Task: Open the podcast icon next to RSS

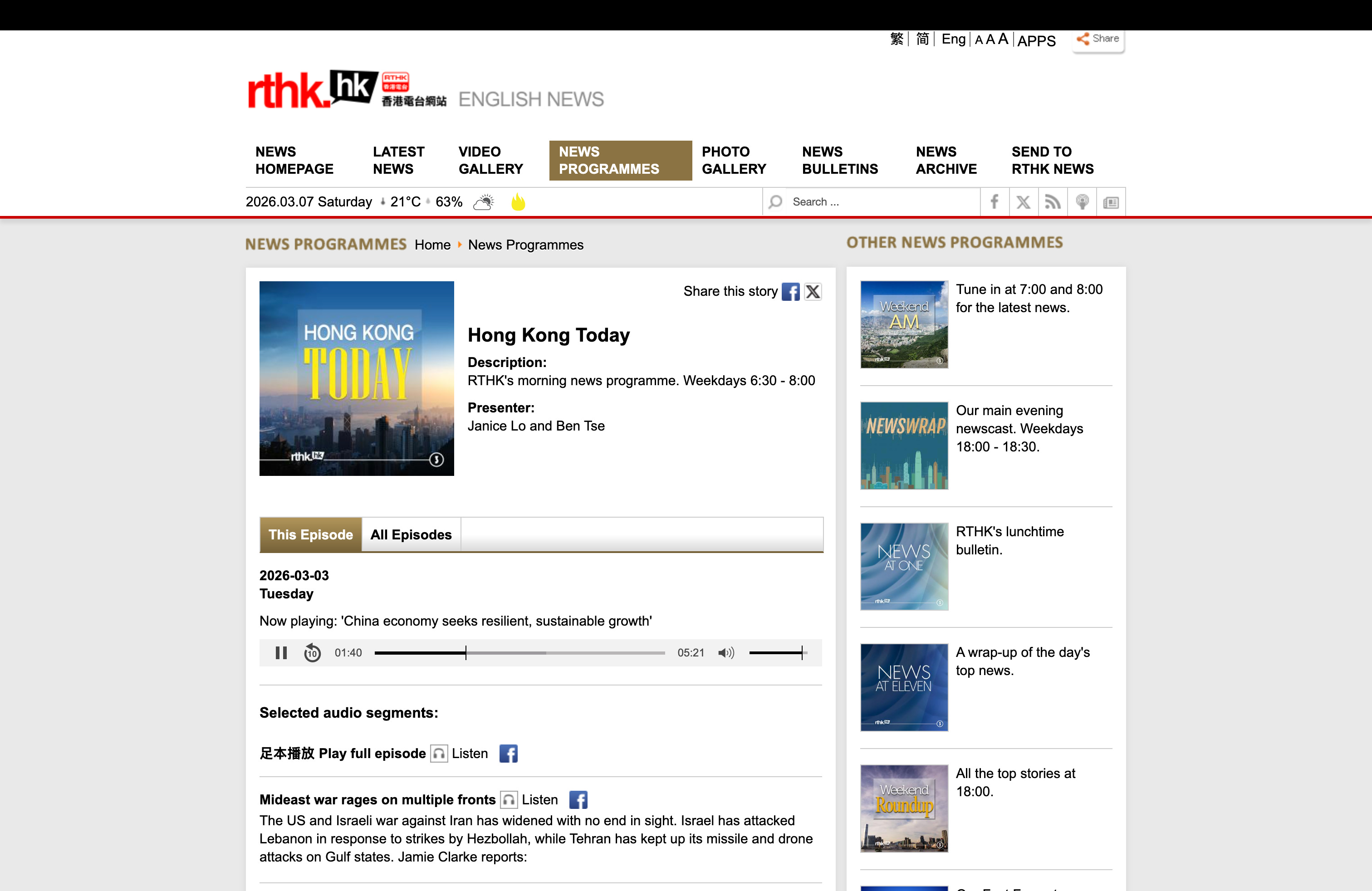Action: 1082,202
